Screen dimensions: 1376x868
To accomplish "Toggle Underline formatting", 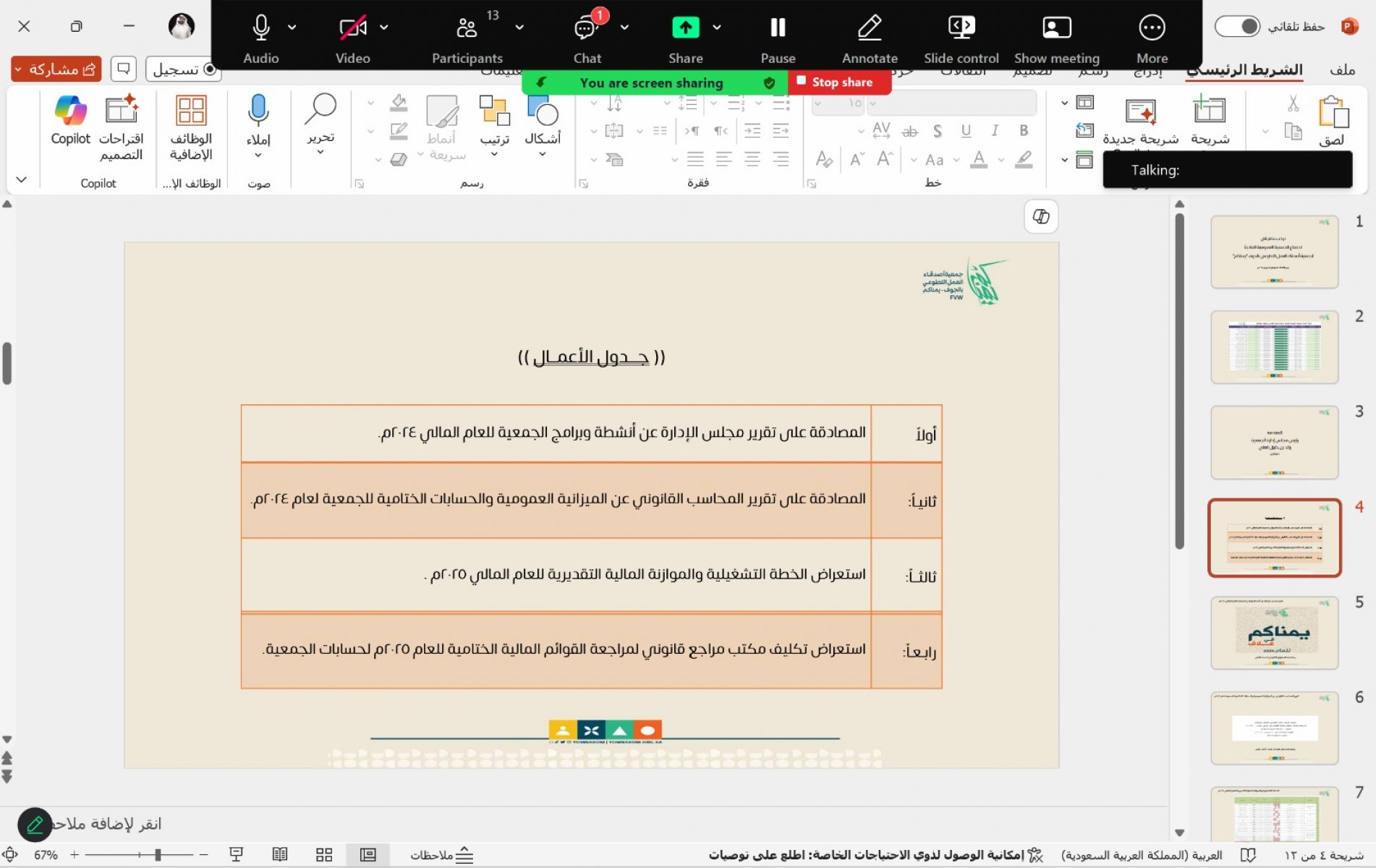I will [966, 131].
